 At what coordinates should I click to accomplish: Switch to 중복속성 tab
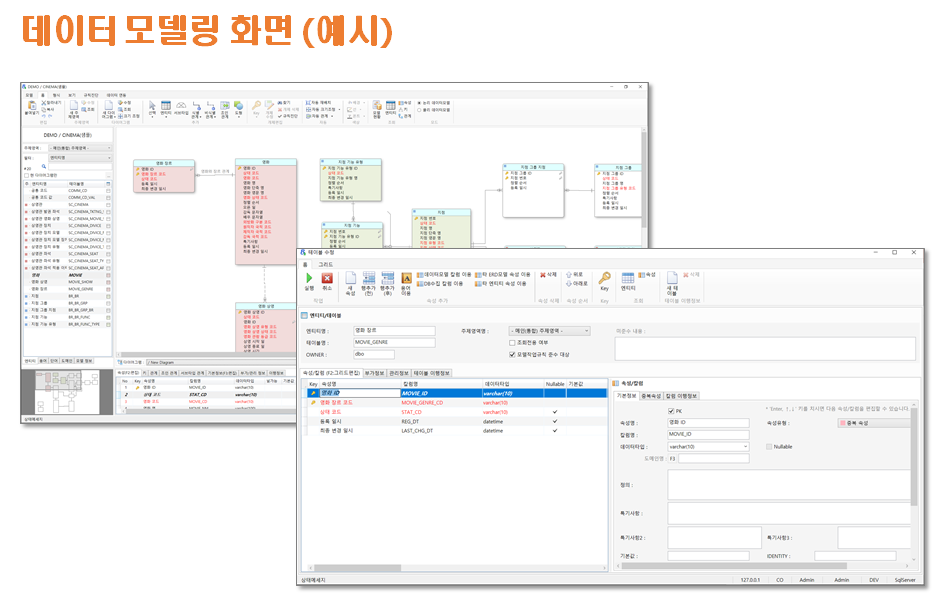point(651,395)
